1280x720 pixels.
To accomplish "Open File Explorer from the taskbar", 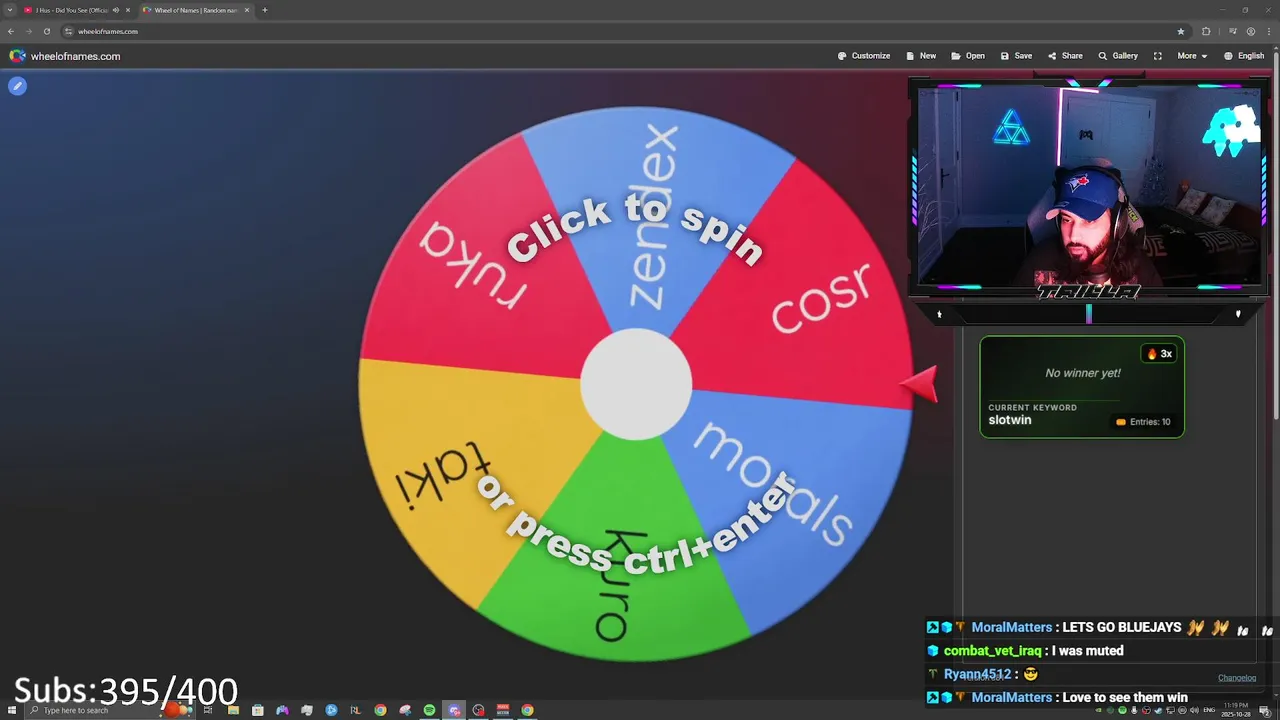I will click(x=233, y=710).
